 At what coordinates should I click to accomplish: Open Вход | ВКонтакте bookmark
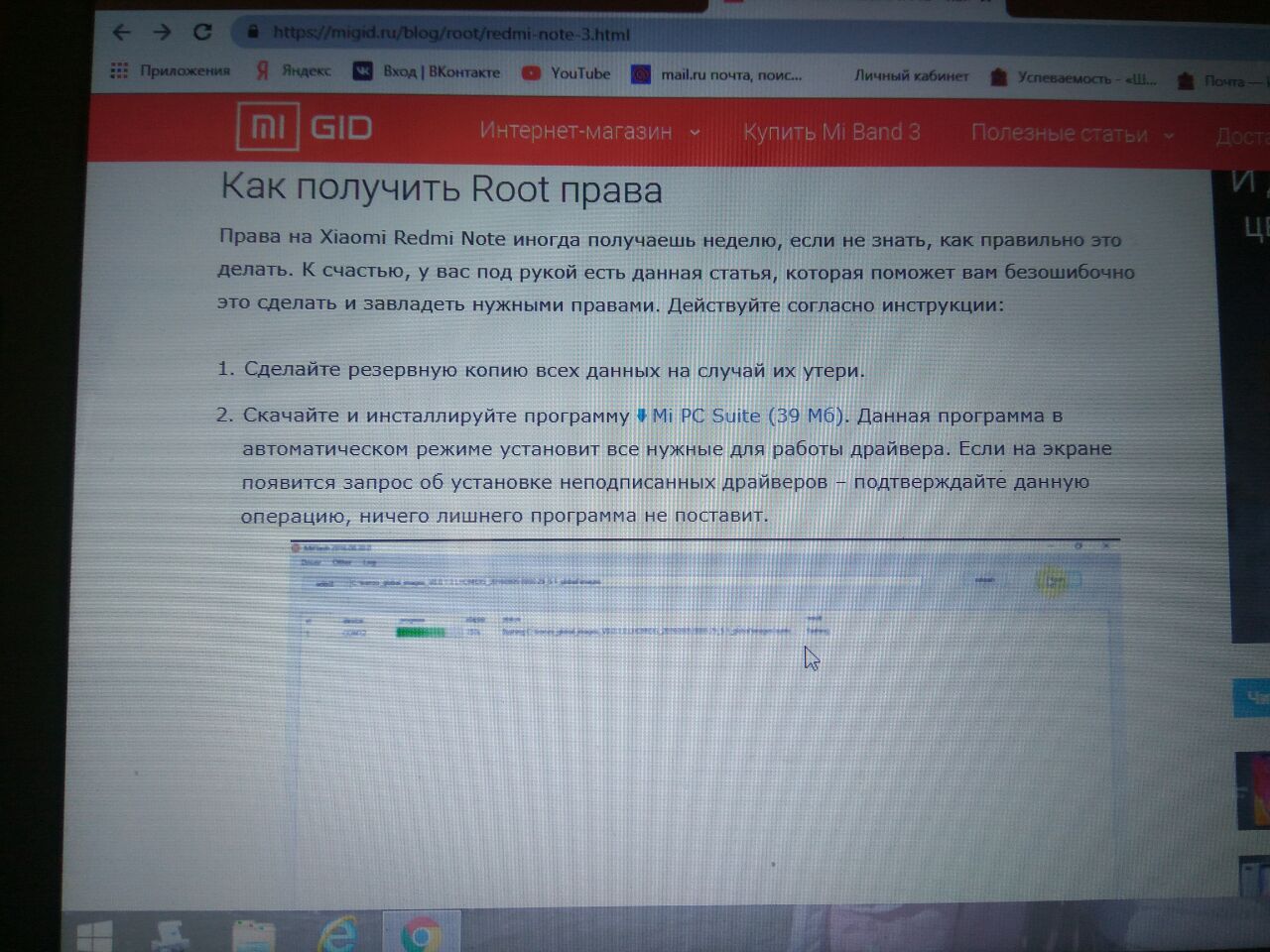pos(428,71)
